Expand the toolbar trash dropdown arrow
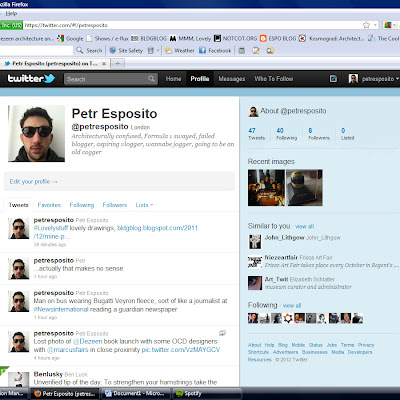 pos(158,51)
